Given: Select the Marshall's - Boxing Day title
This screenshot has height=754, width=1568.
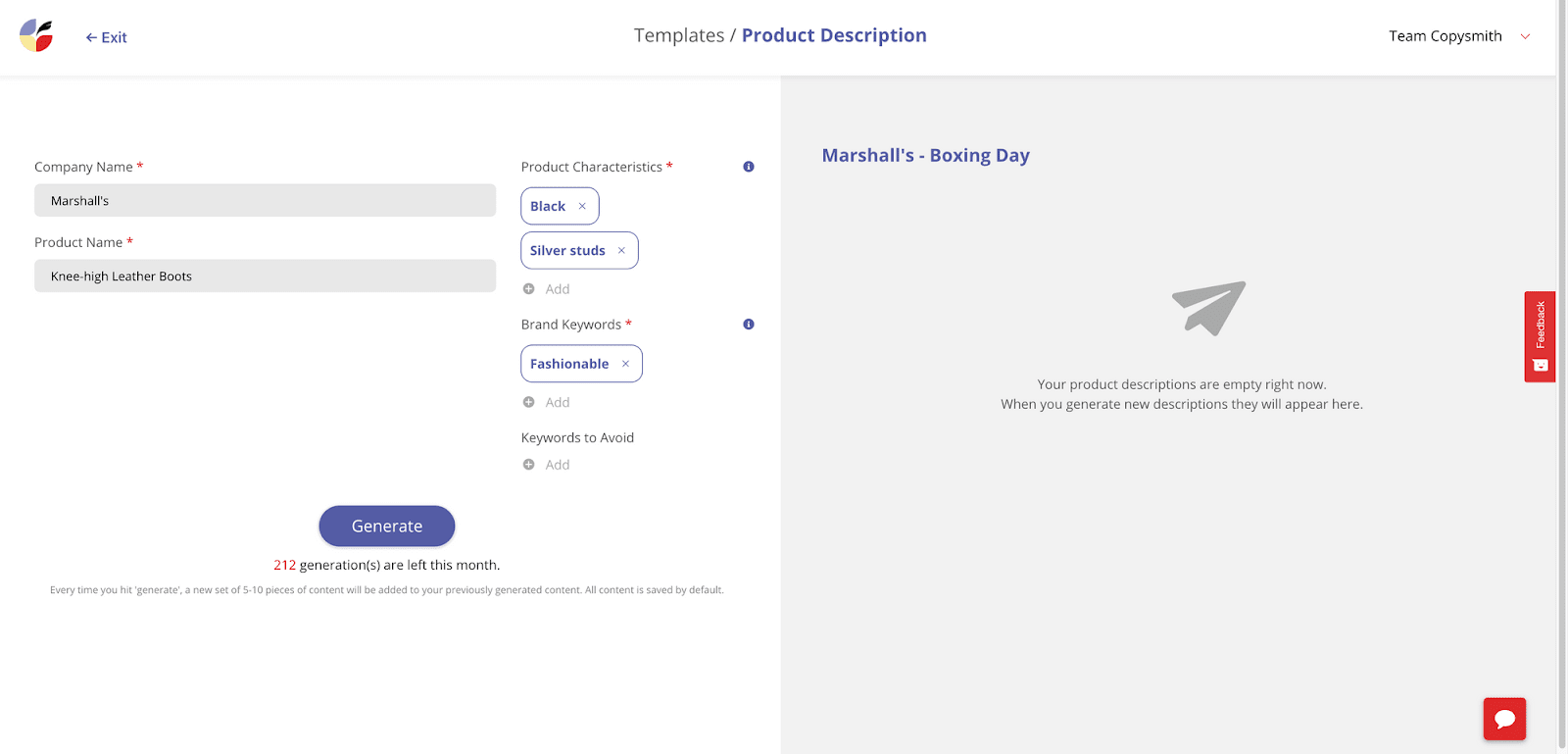Looking at the screenshot, I should (x=926, y=155).
